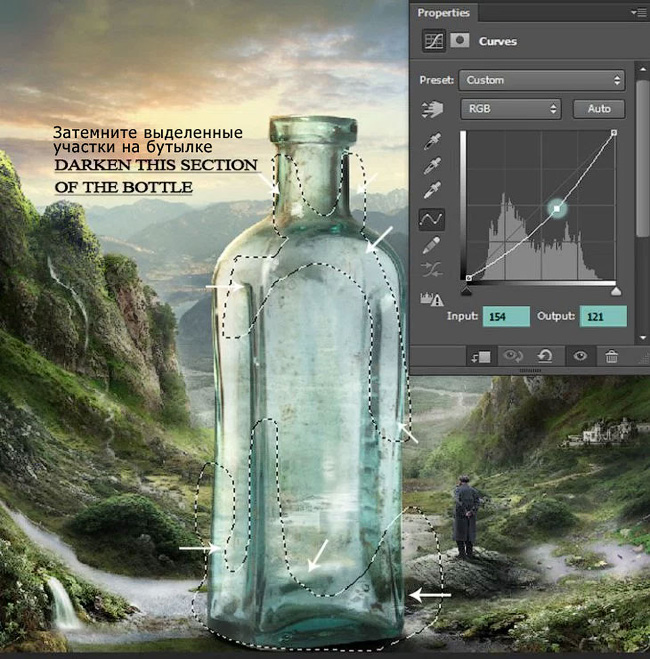Click the panel scroll down arrow
650x659 pixels.
[642, 337]
